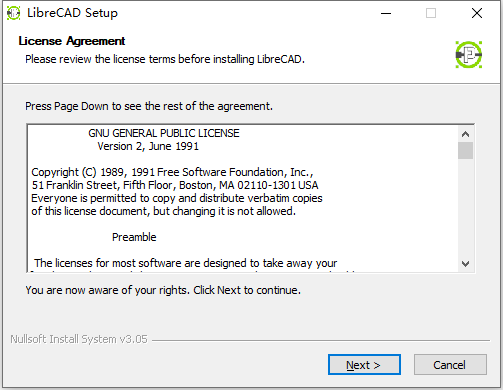Viewport: 503px width, 390px height.
Task: Click the Version 2, June 1991 line
Action: 148,146
